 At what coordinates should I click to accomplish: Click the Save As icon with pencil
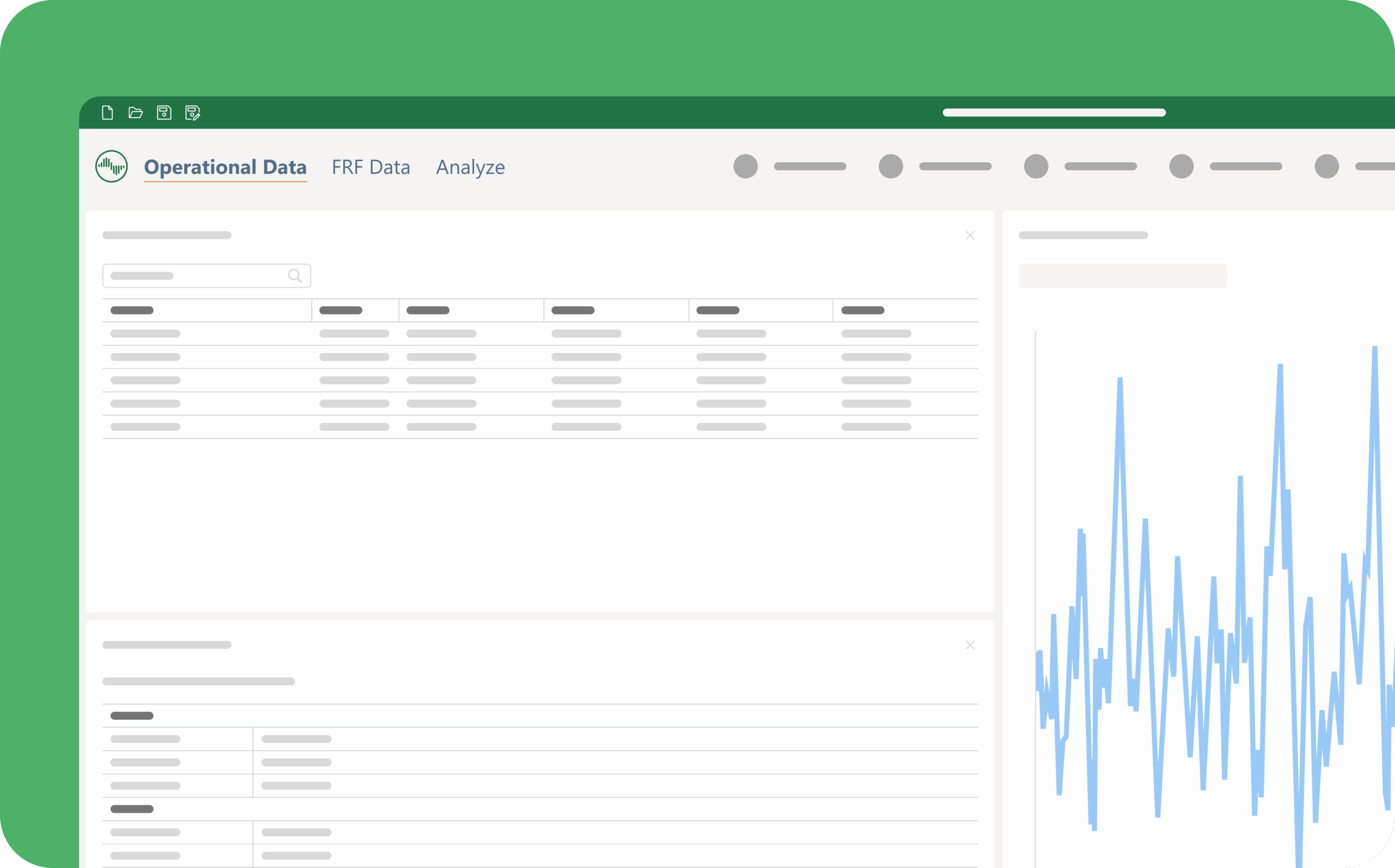click(x=193, y=113)
